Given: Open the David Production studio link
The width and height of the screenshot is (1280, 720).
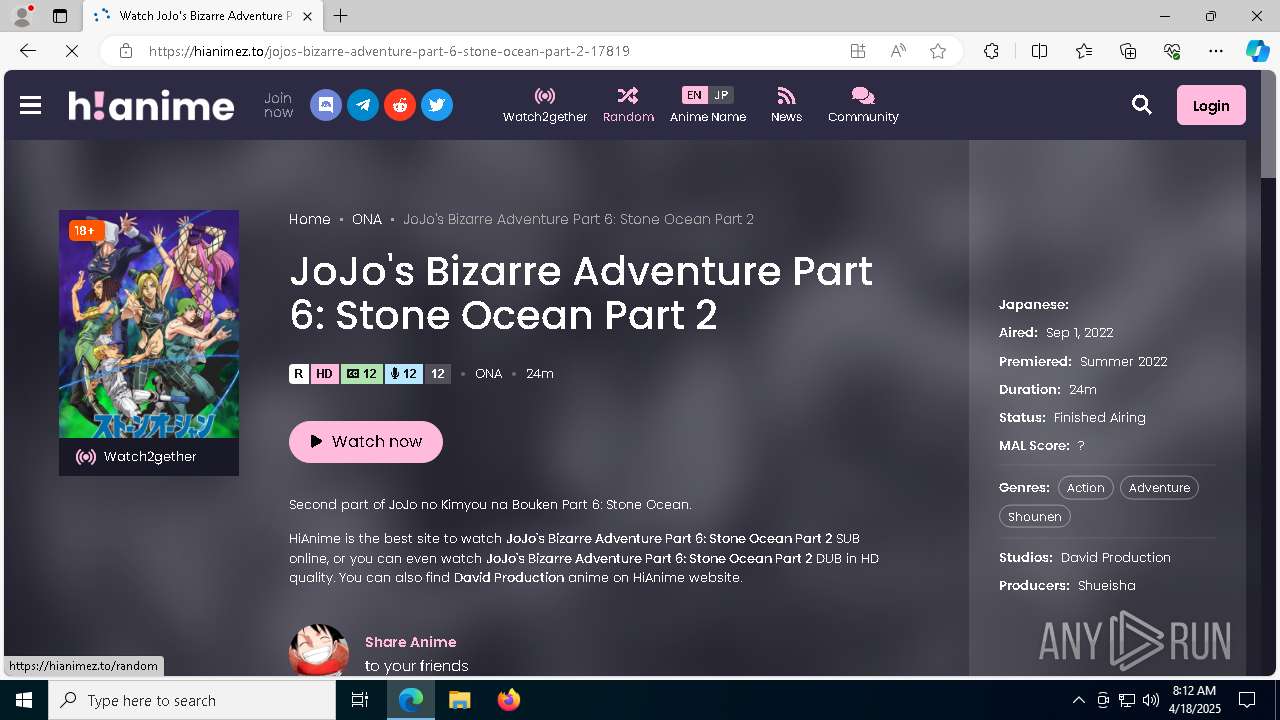Looking at the screenshot, I should click(1116, 557).
